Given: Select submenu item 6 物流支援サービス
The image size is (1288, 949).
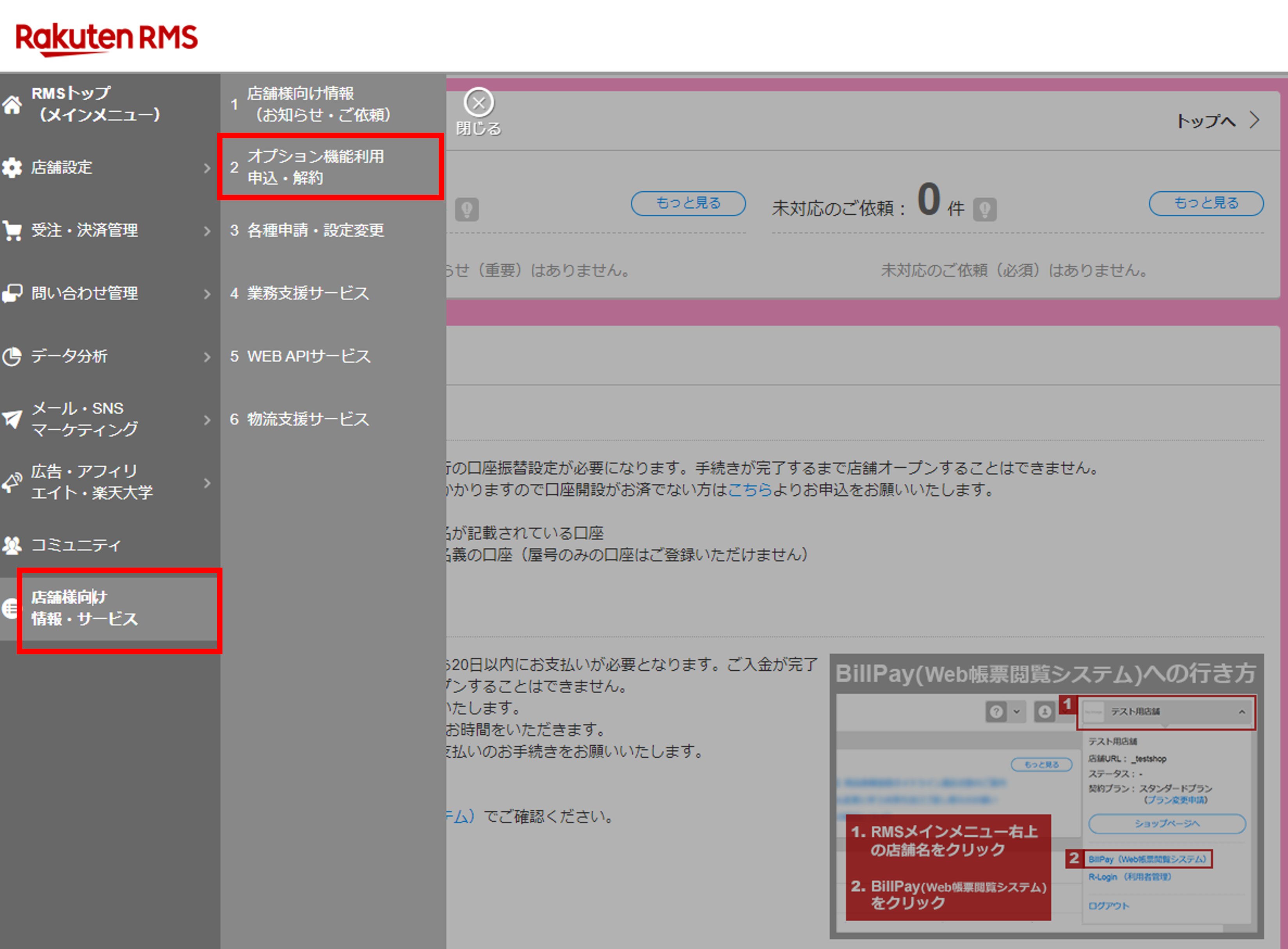Looking at the screenshot, I should (x=333, y=419).
